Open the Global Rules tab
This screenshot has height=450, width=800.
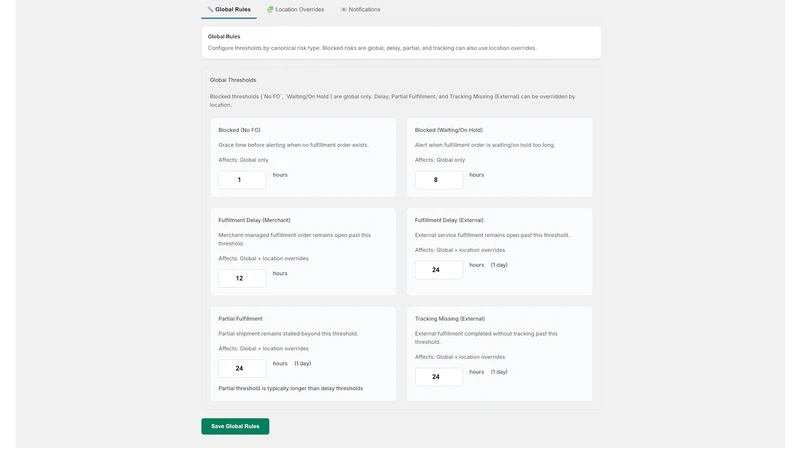[x=229, y=9]
